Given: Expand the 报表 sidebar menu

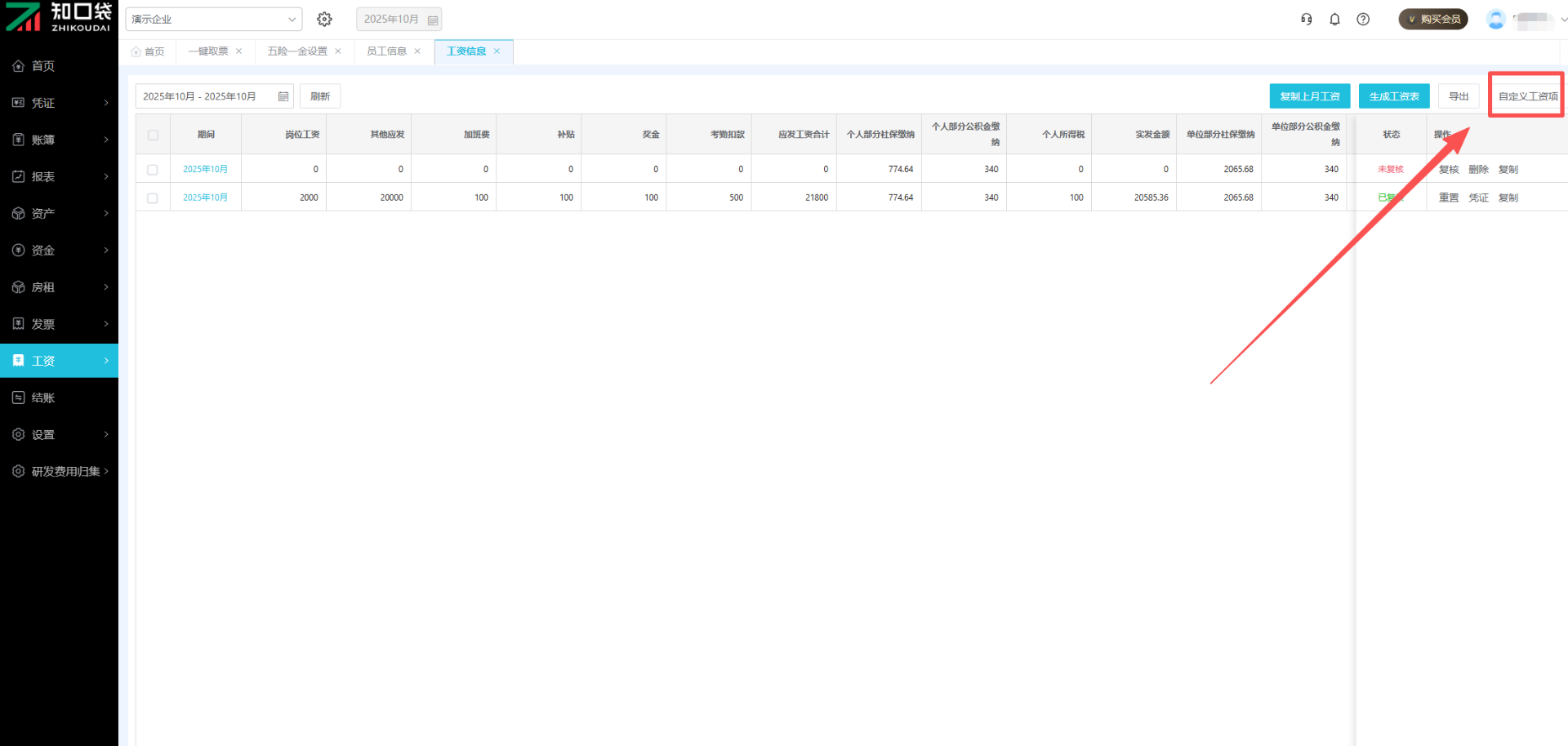Looking at the screenshot, I should point(59,176).
